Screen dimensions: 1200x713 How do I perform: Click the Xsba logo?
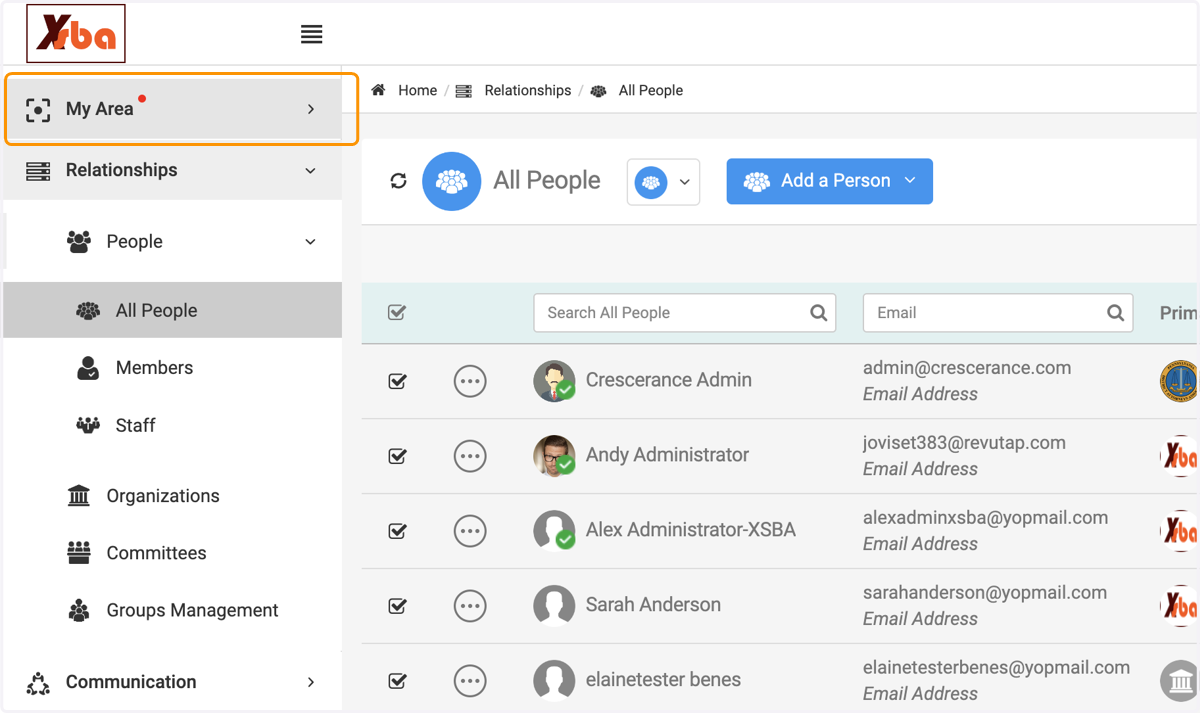coord(76,34)
